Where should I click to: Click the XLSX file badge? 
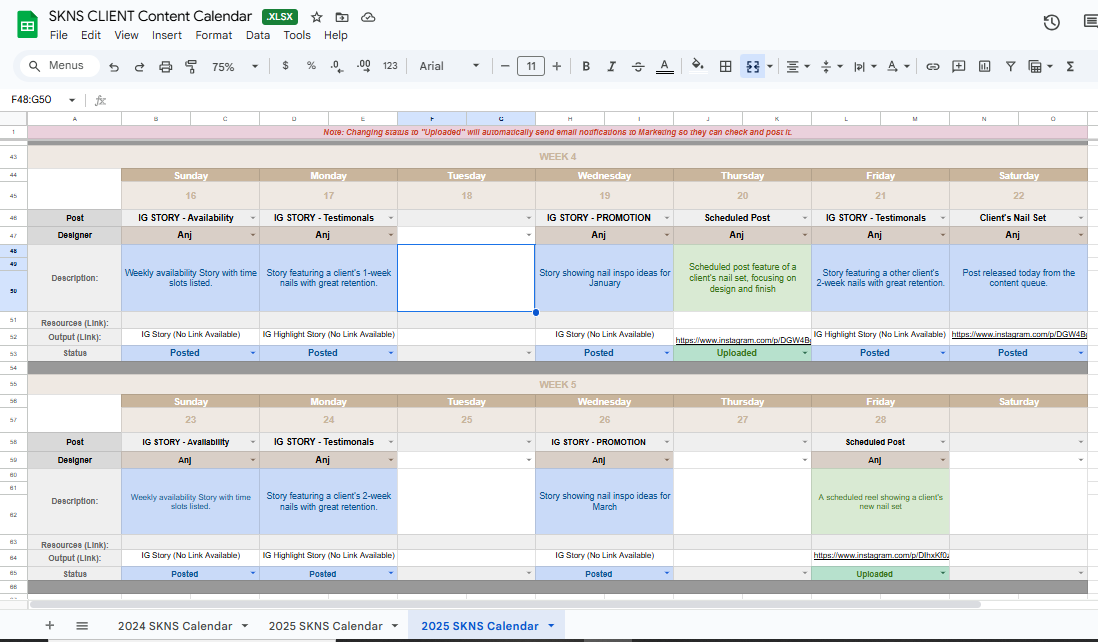[x=280, y=17]
